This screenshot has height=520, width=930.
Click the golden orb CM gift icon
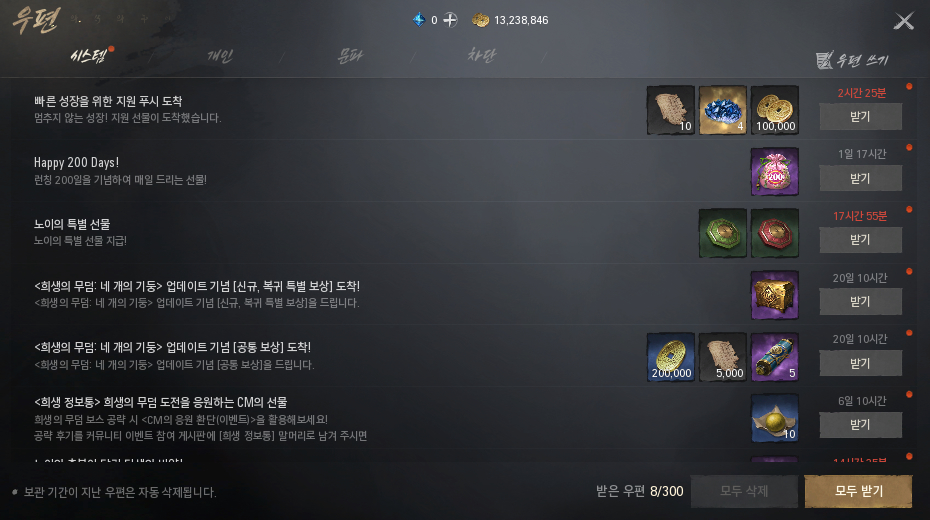(x=775, y=419)
